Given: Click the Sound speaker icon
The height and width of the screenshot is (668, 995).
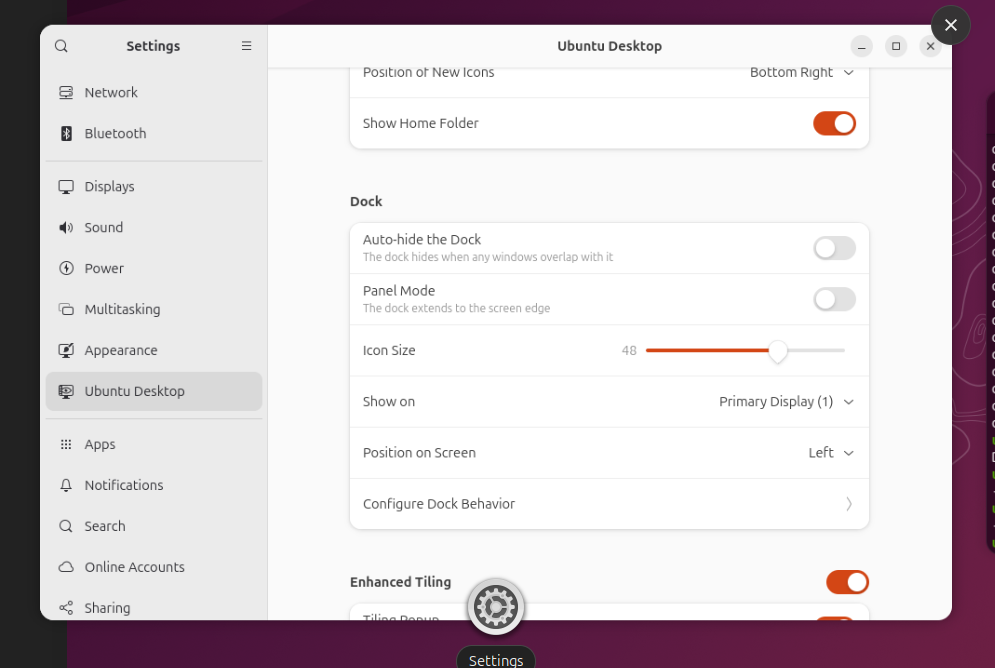Looking at the screenshot, I should pos(66,227).
